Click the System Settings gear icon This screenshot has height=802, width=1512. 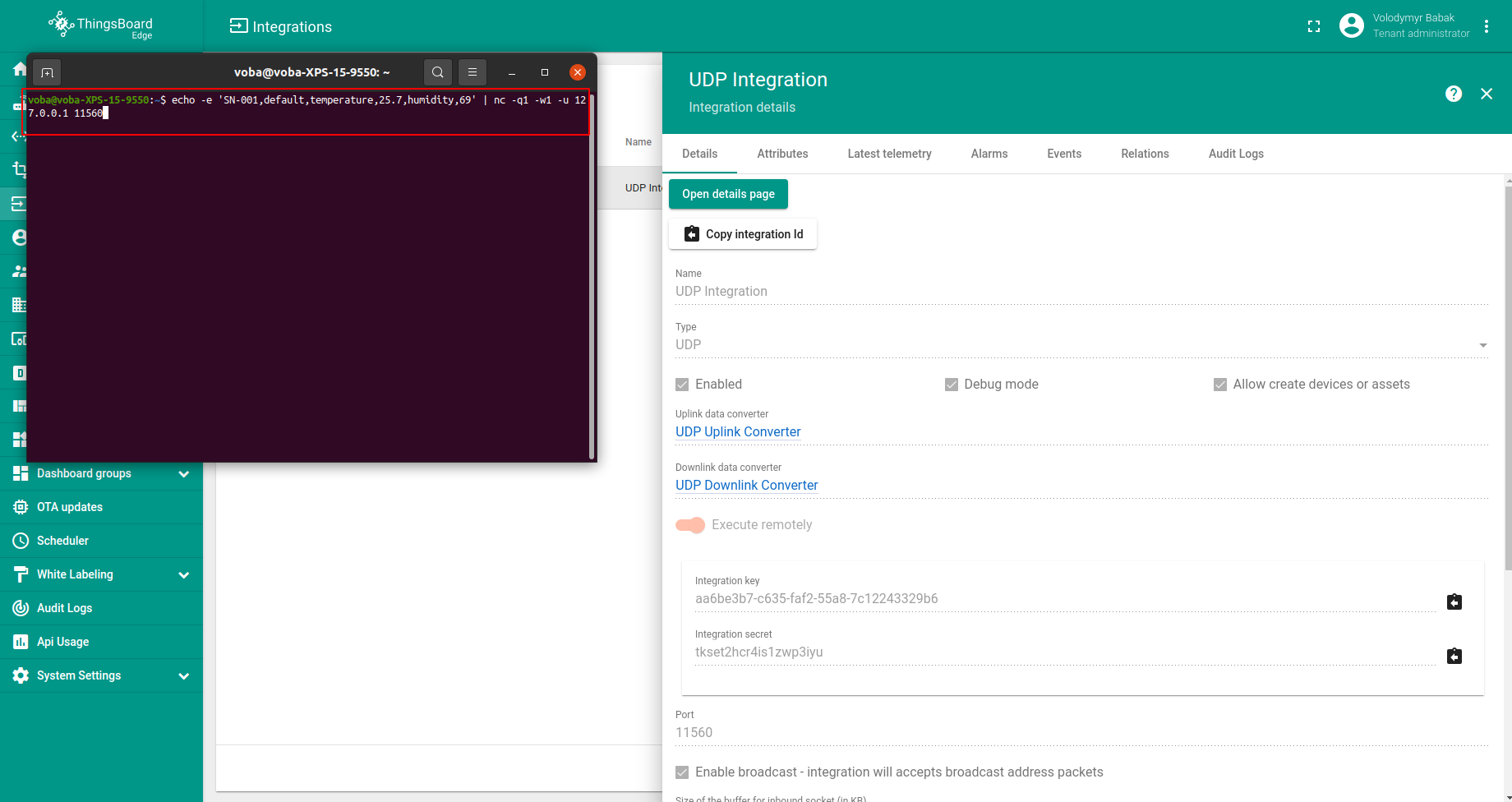21,675
